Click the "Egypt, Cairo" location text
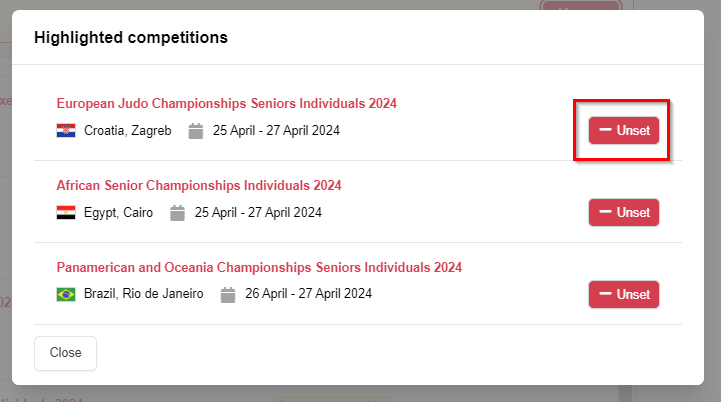This screenshot has width=721, height=402. point(119,213)
